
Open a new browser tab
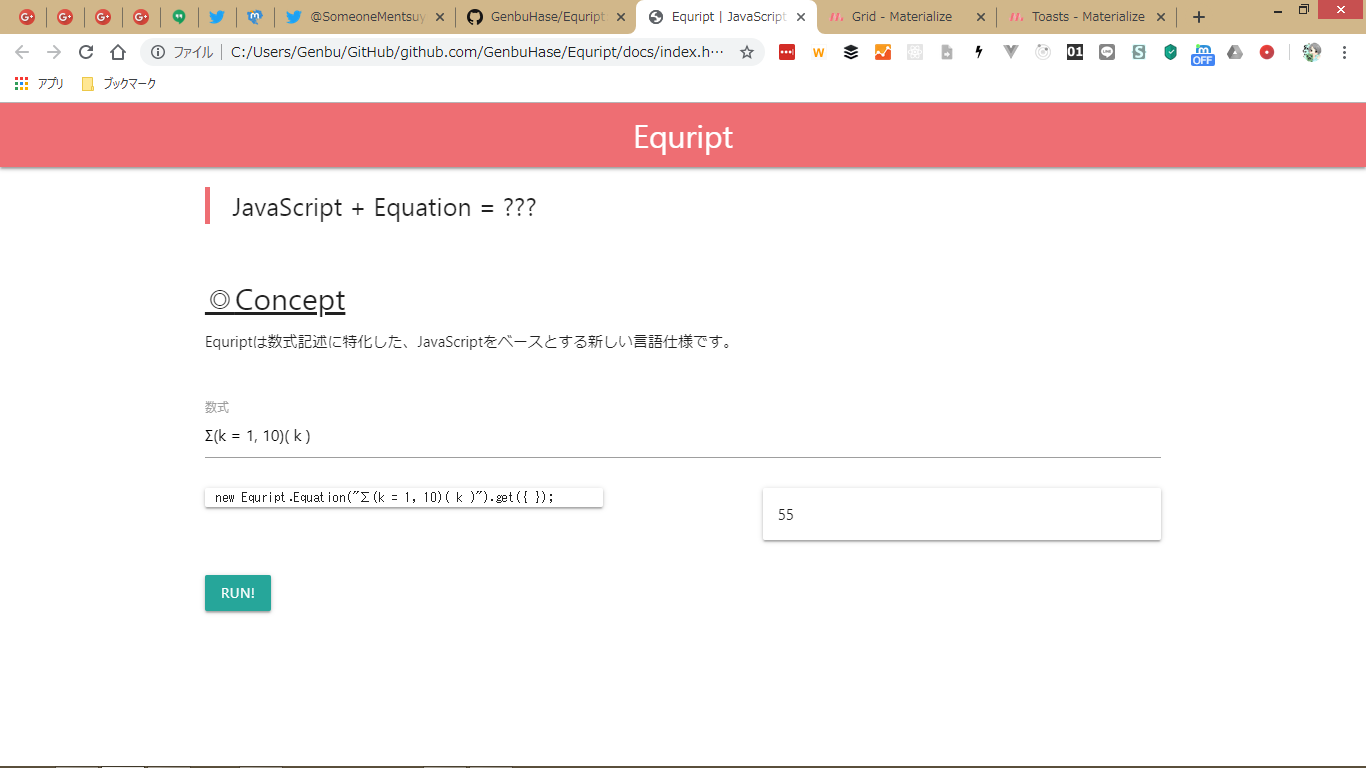1199,17
